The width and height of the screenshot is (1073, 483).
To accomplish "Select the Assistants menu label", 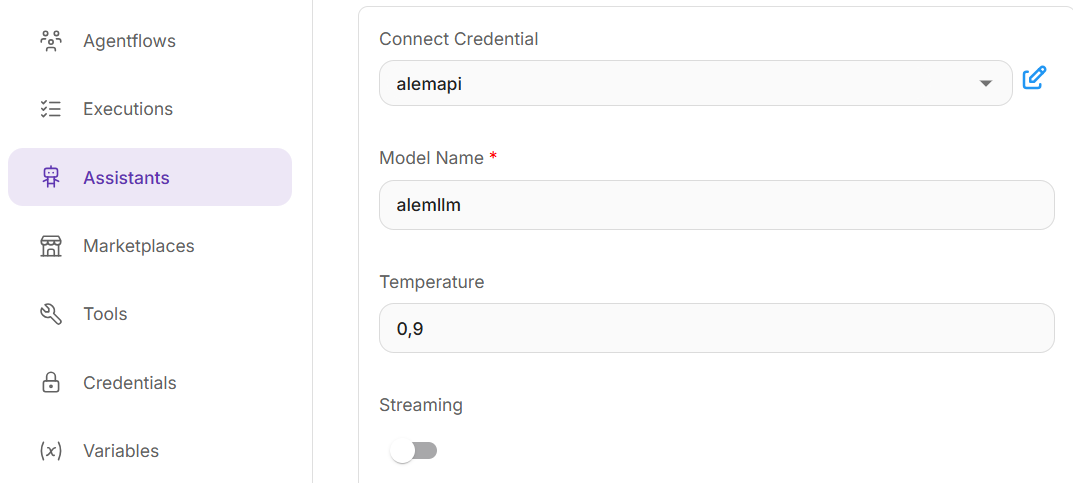I will [x=126, y=178].
